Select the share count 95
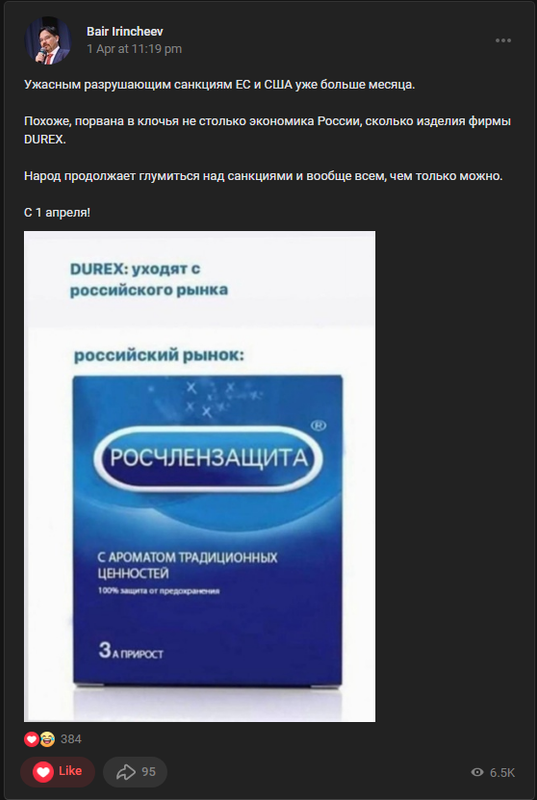This screenshot has height=800, width=537. pos(148,772)
